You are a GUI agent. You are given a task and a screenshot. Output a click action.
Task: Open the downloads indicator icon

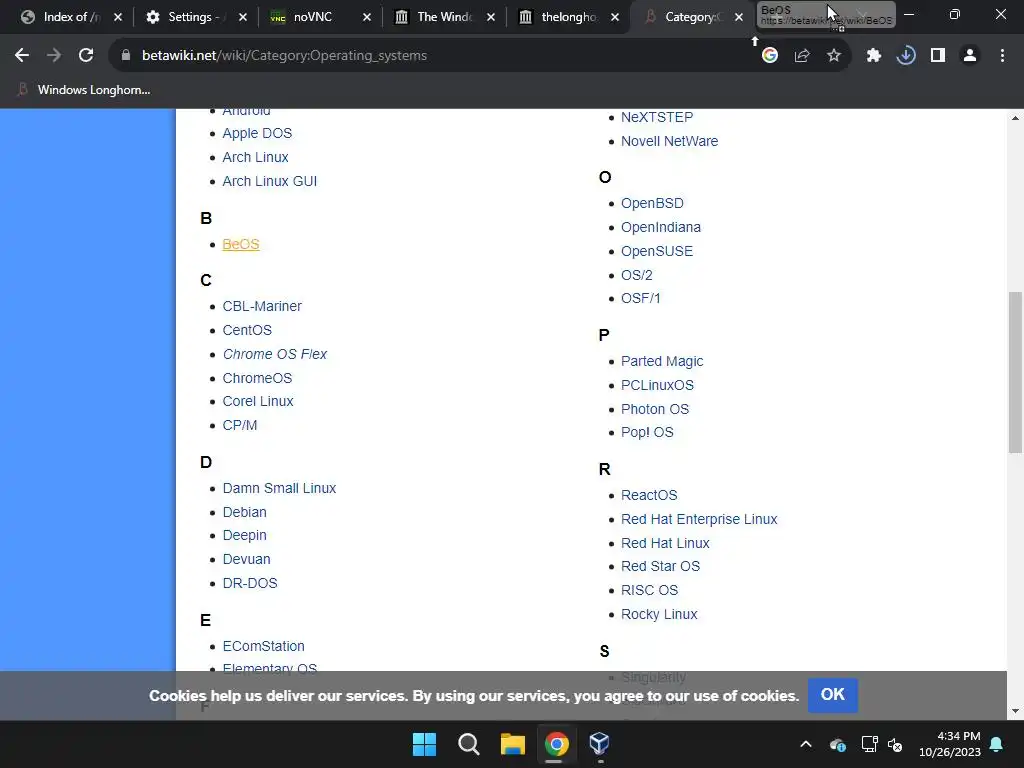[906, 56]
